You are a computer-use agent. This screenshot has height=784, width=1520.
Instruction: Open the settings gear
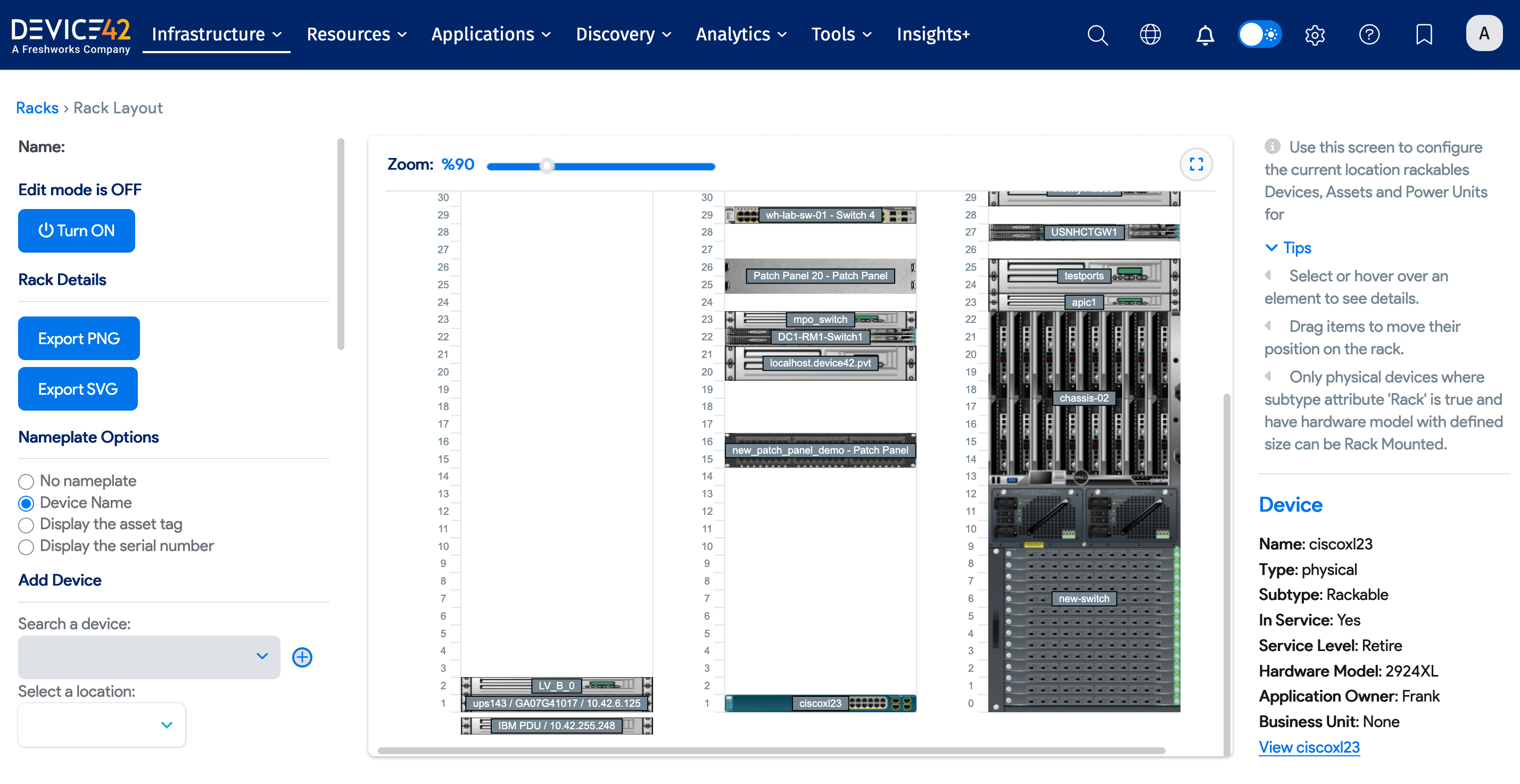click(1315, 34)
